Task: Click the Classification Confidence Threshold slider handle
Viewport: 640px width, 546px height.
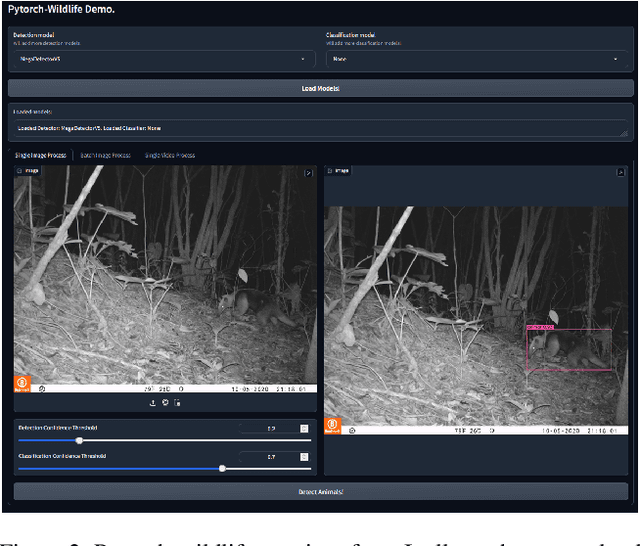Action: point(222,468)
